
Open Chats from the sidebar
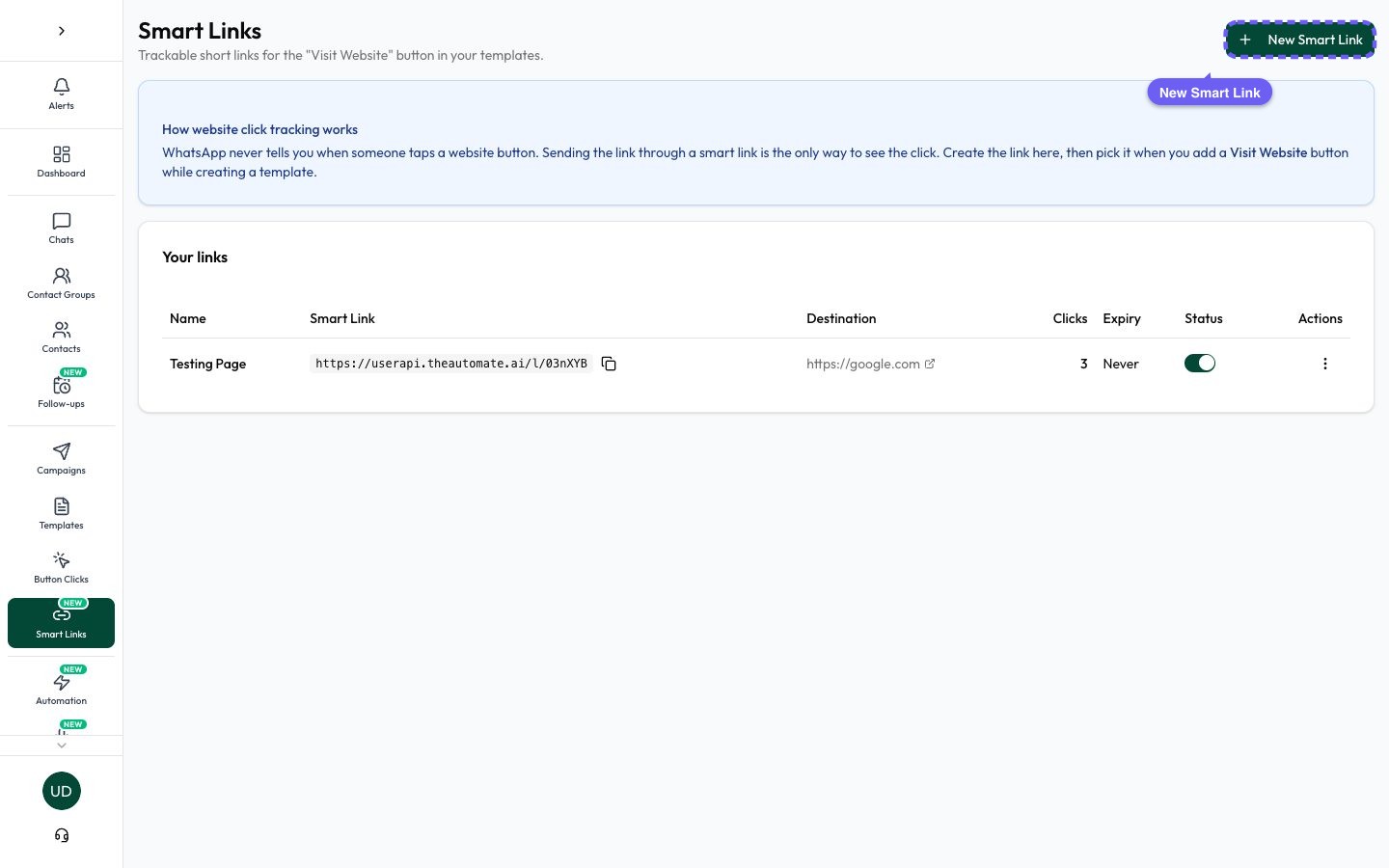point(61,228)
